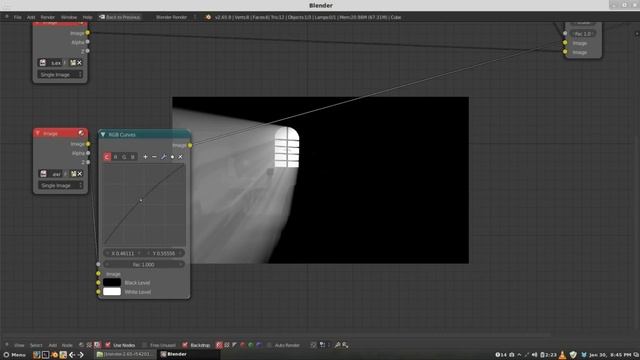640x360 pixels.
Task: Toggle the Backdrop checkbox
Action: (x=185, y=345)
